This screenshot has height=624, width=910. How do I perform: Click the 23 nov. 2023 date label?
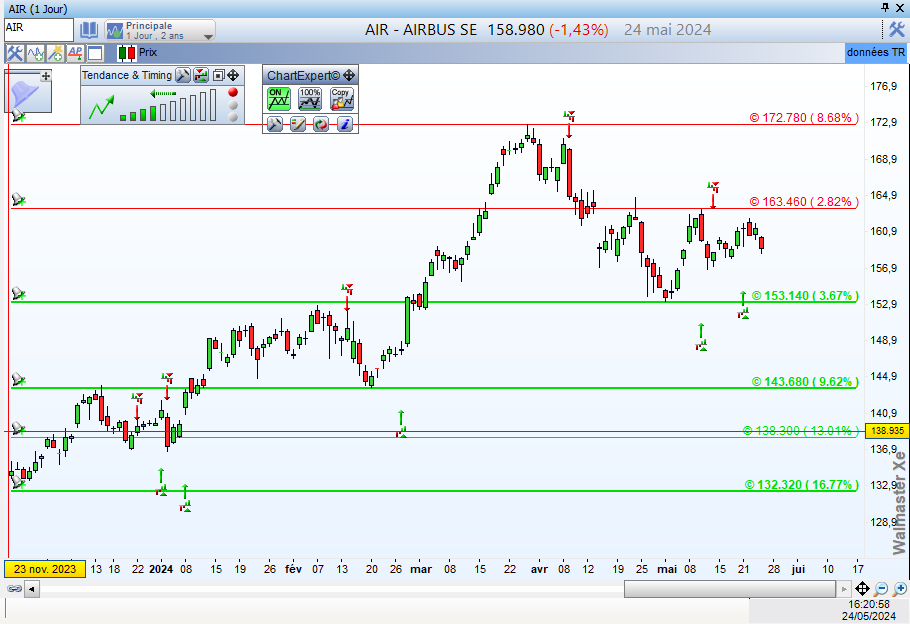coord(45,569)
